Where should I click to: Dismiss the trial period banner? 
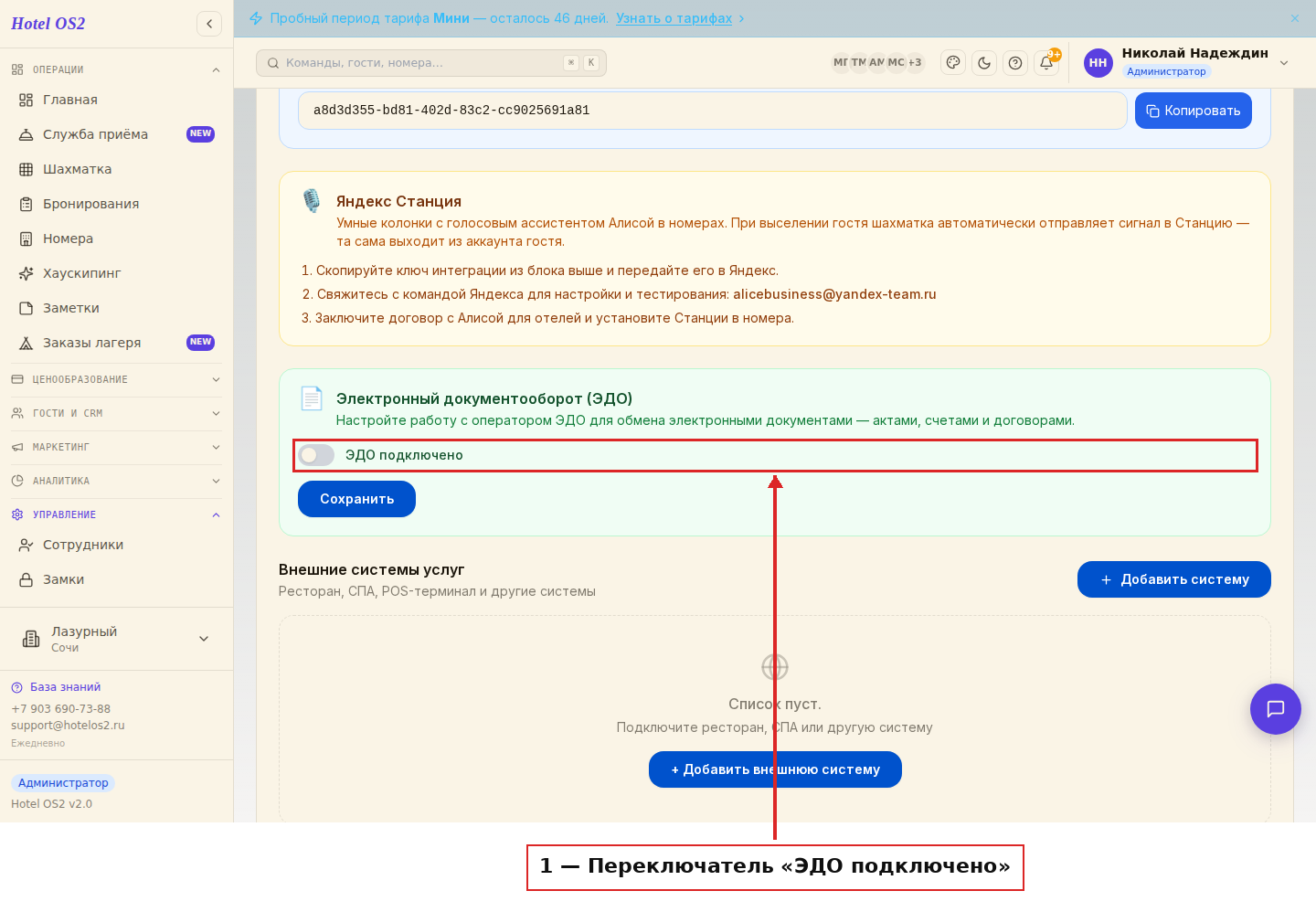pyautogui.click(x=1295, y=18)
